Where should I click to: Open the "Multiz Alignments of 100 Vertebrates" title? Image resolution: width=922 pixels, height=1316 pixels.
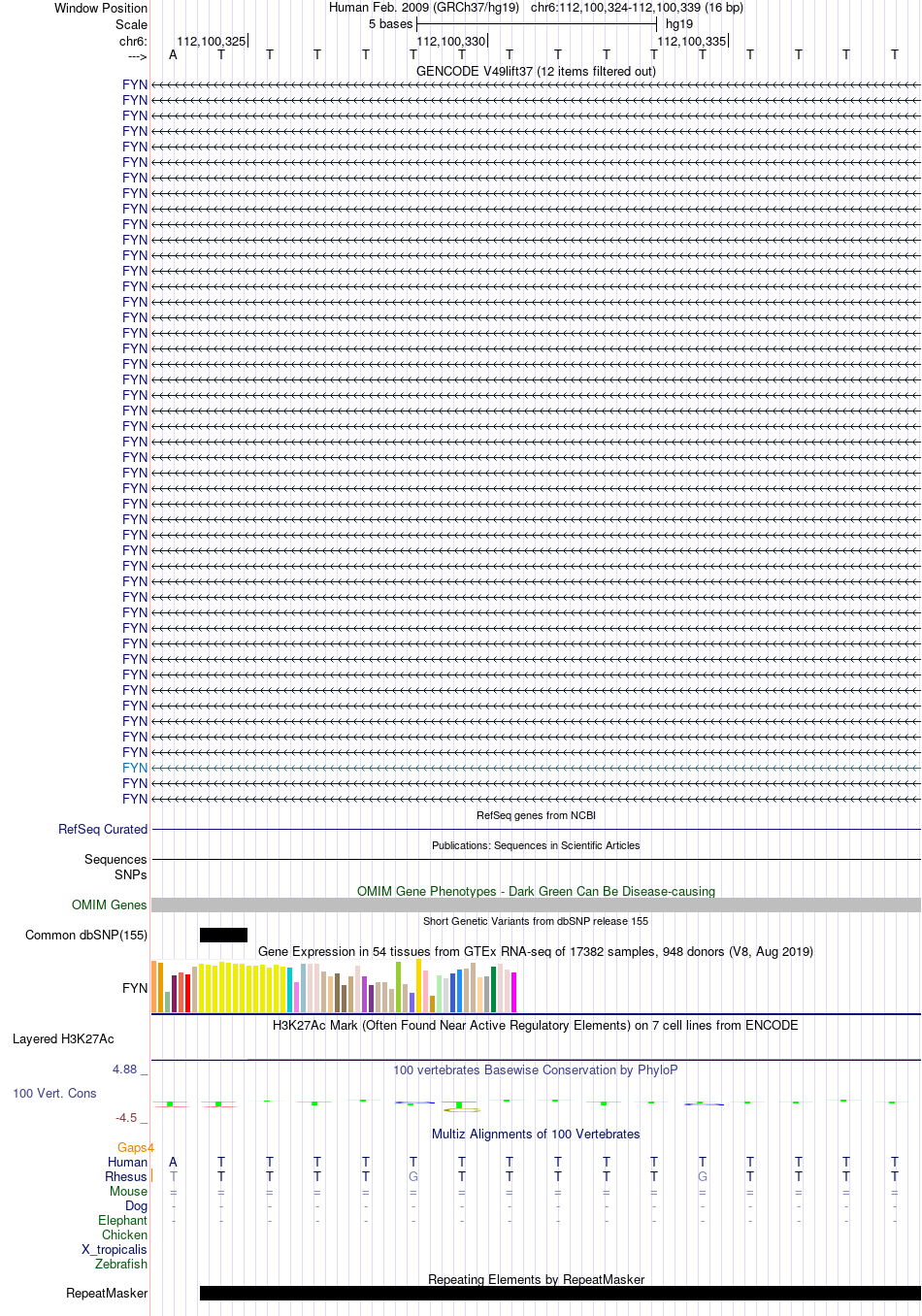coord(536,1134)
